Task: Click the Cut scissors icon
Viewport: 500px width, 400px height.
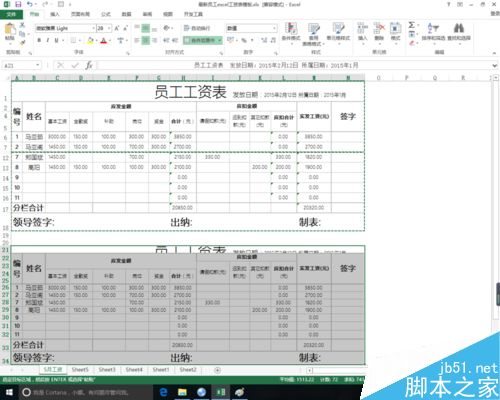Action: [22, 25]
